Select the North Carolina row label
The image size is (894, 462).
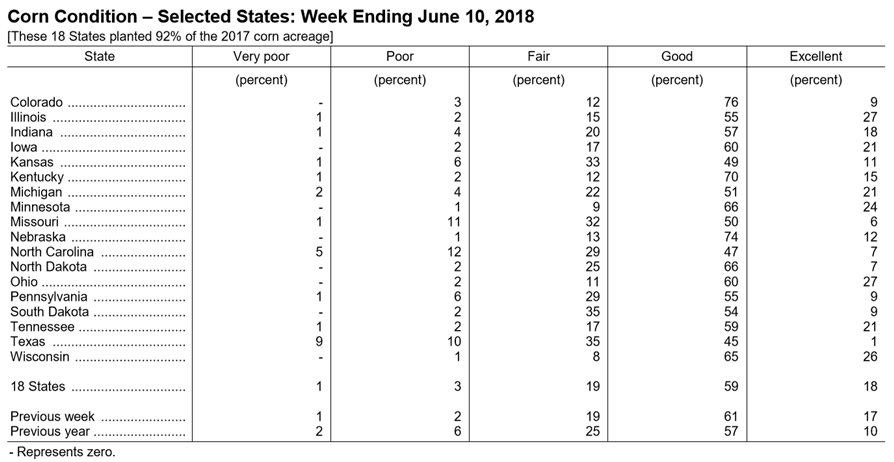(x=52, y=252)
